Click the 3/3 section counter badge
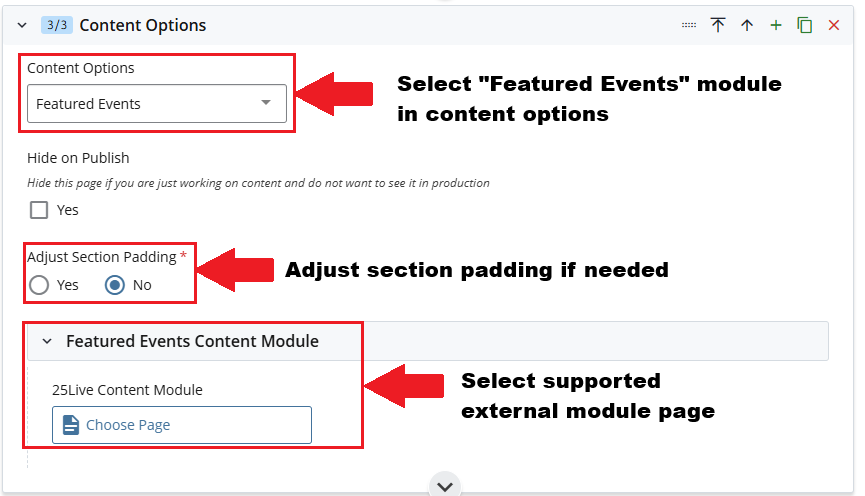Screen dimensions: 865x496 (56, 26)
